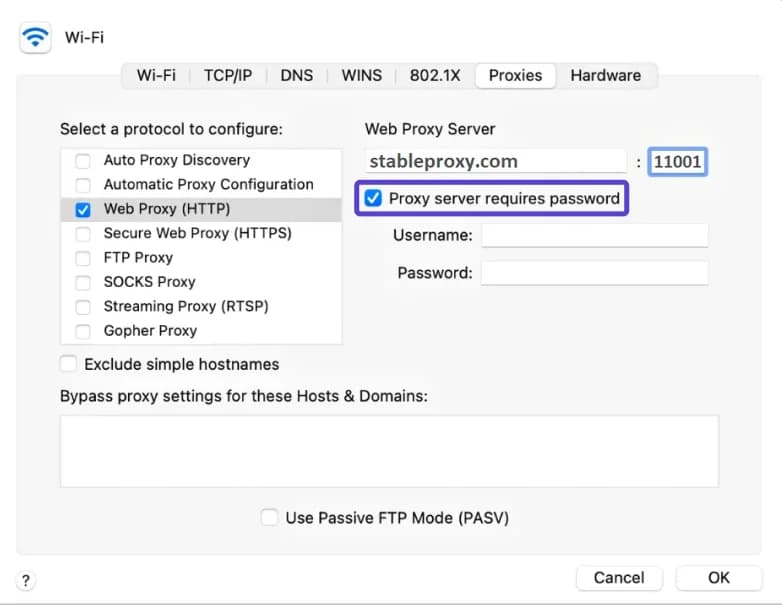Enable Secure Web Proxy (HTTPS) checkbox
This screenshot has width=782, height=605.
83,234
